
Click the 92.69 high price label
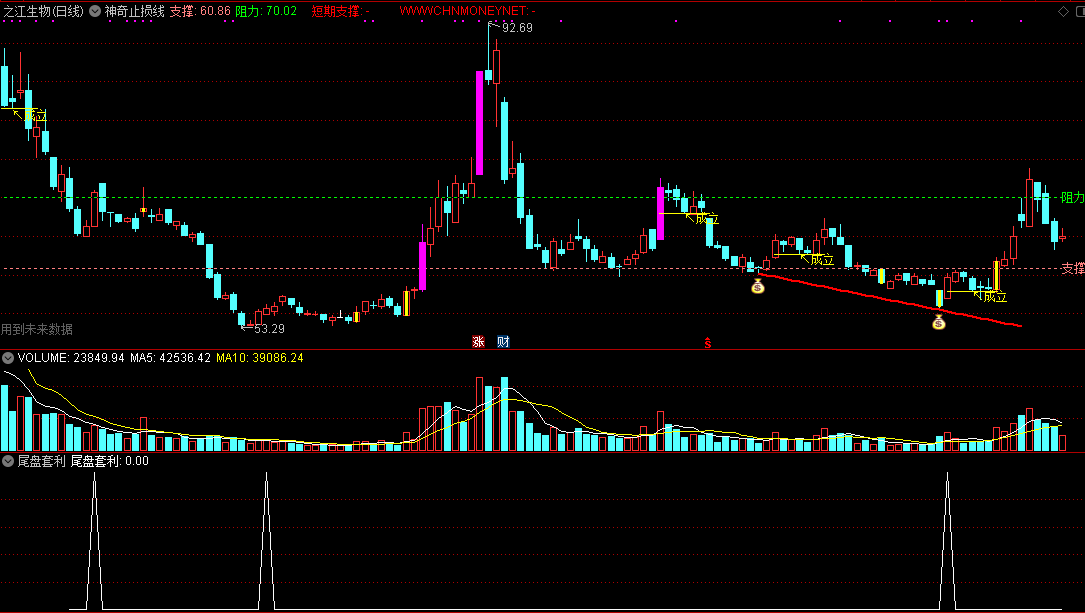click(x=517, y=28)
